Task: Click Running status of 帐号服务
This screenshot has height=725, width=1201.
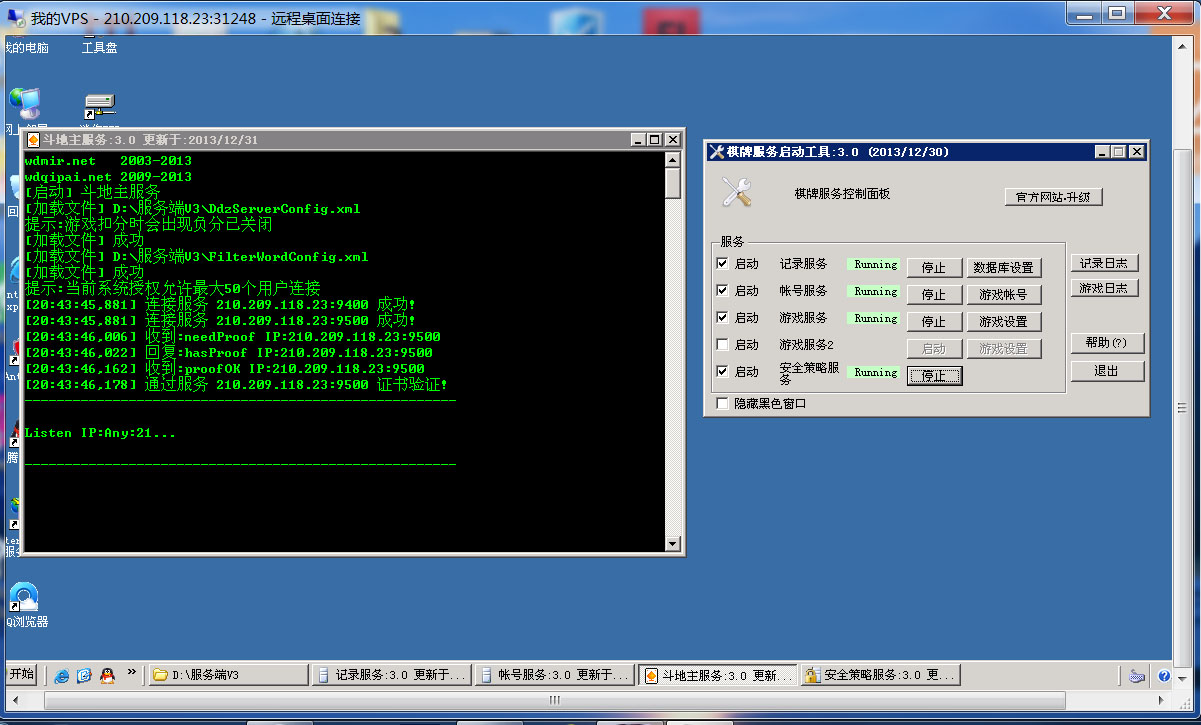Action: coord(874,292)
